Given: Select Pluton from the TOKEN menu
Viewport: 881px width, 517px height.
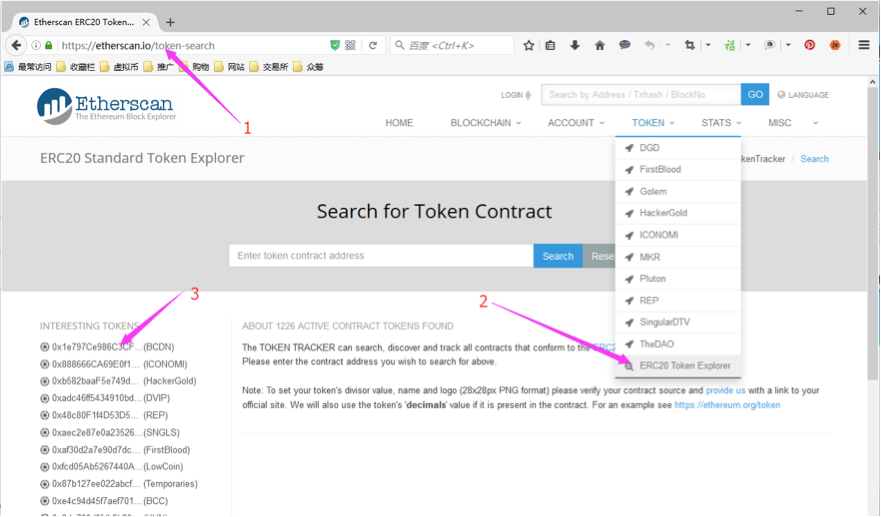Looking at the screenshot, I should (x=678, y=279).
